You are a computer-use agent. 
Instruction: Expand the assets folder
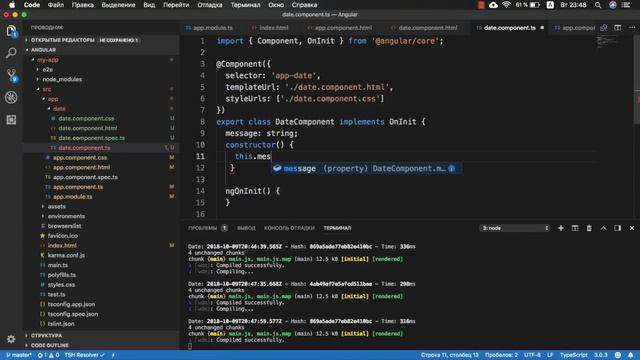point(56,207)
